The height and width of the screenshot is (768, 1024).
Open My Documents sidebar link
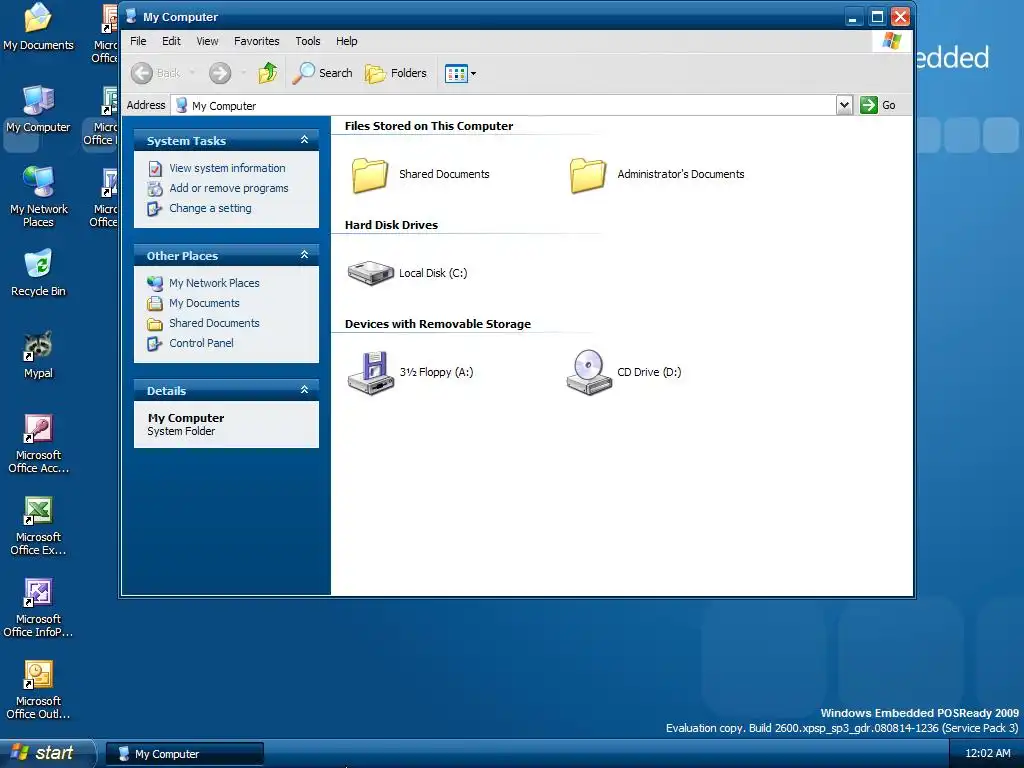click(204, 303)
